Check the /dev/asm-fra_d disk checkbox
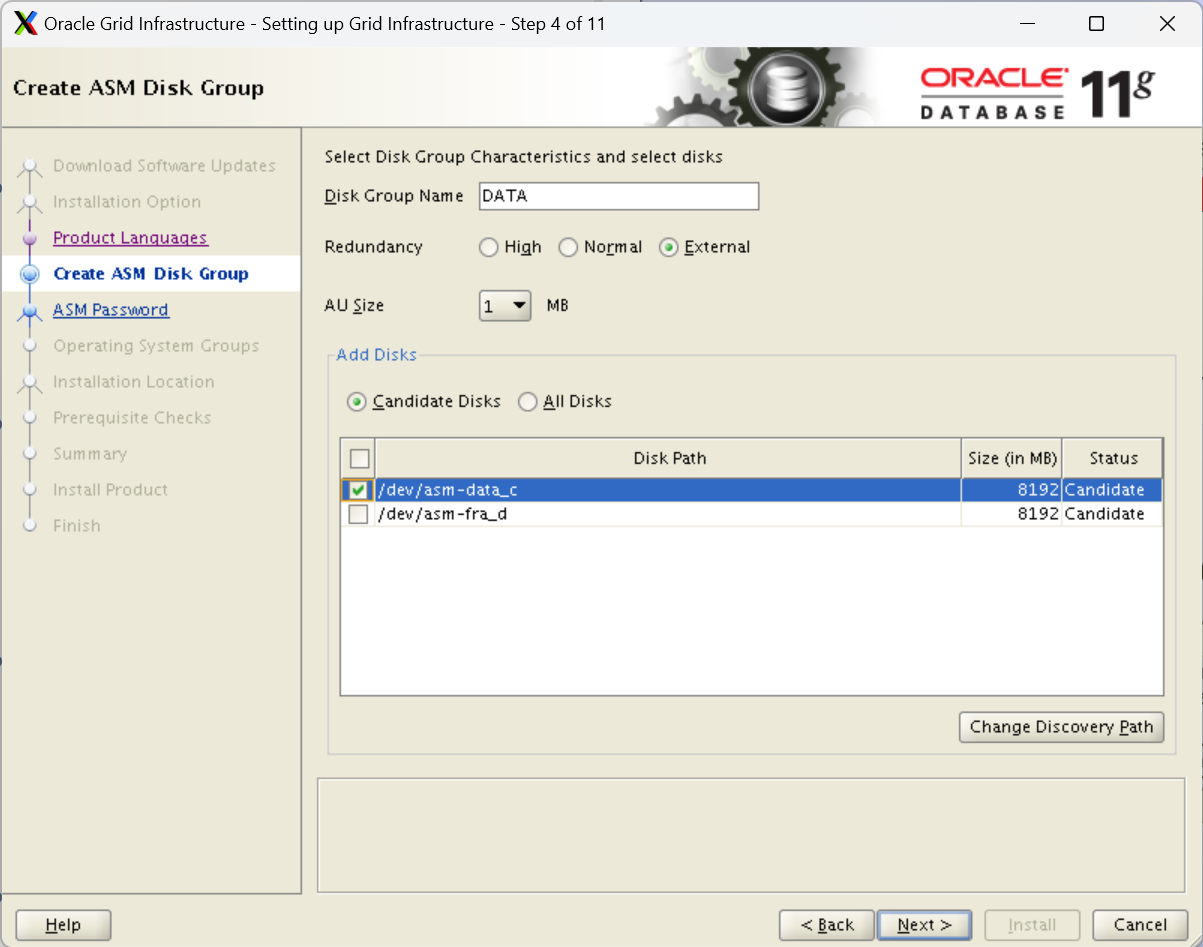The height and width of the screenshot is (947, 1203). tap(358, 514)
